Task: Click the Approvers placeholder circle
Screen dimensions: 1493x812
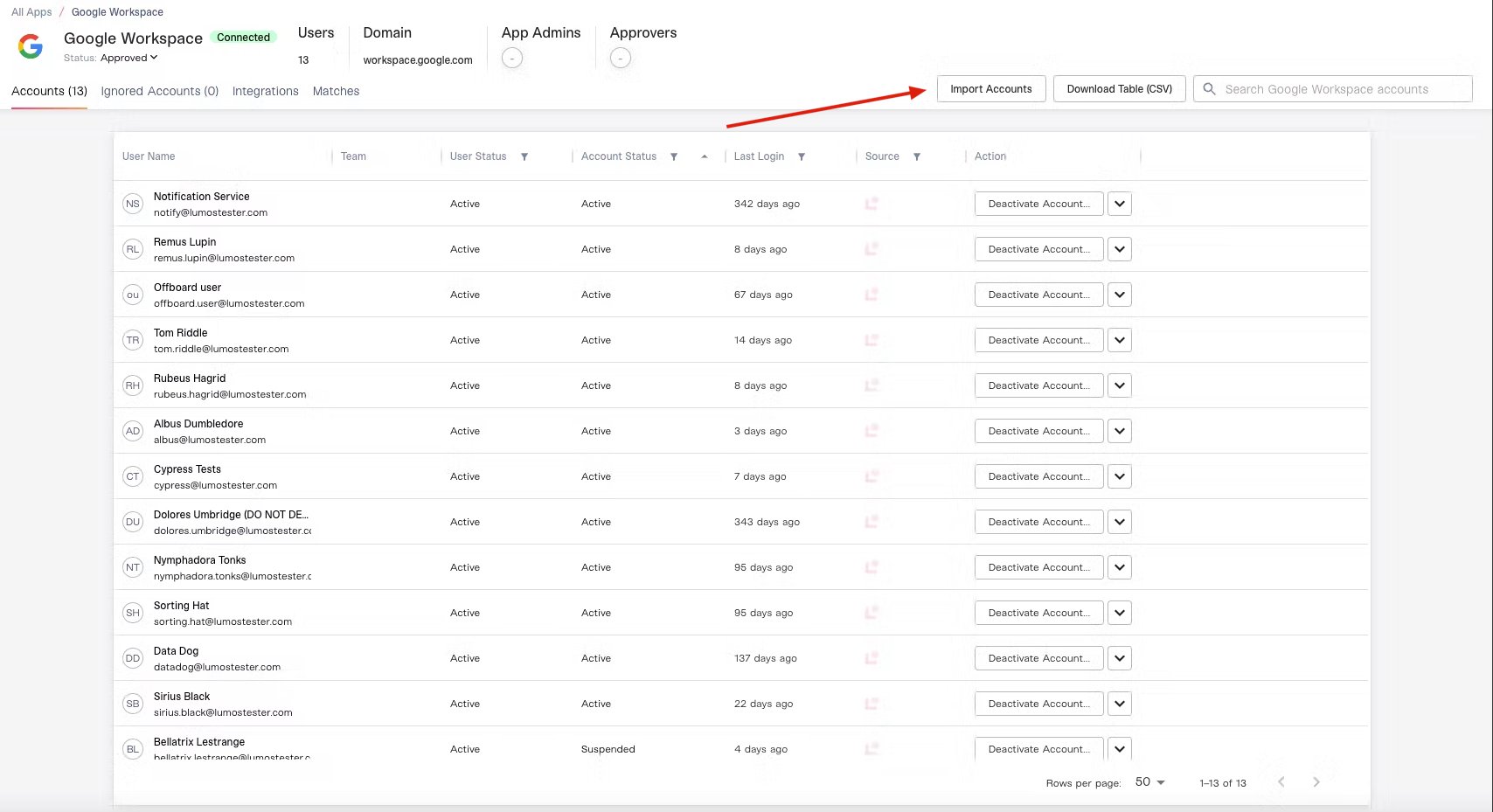Action: 621,59
